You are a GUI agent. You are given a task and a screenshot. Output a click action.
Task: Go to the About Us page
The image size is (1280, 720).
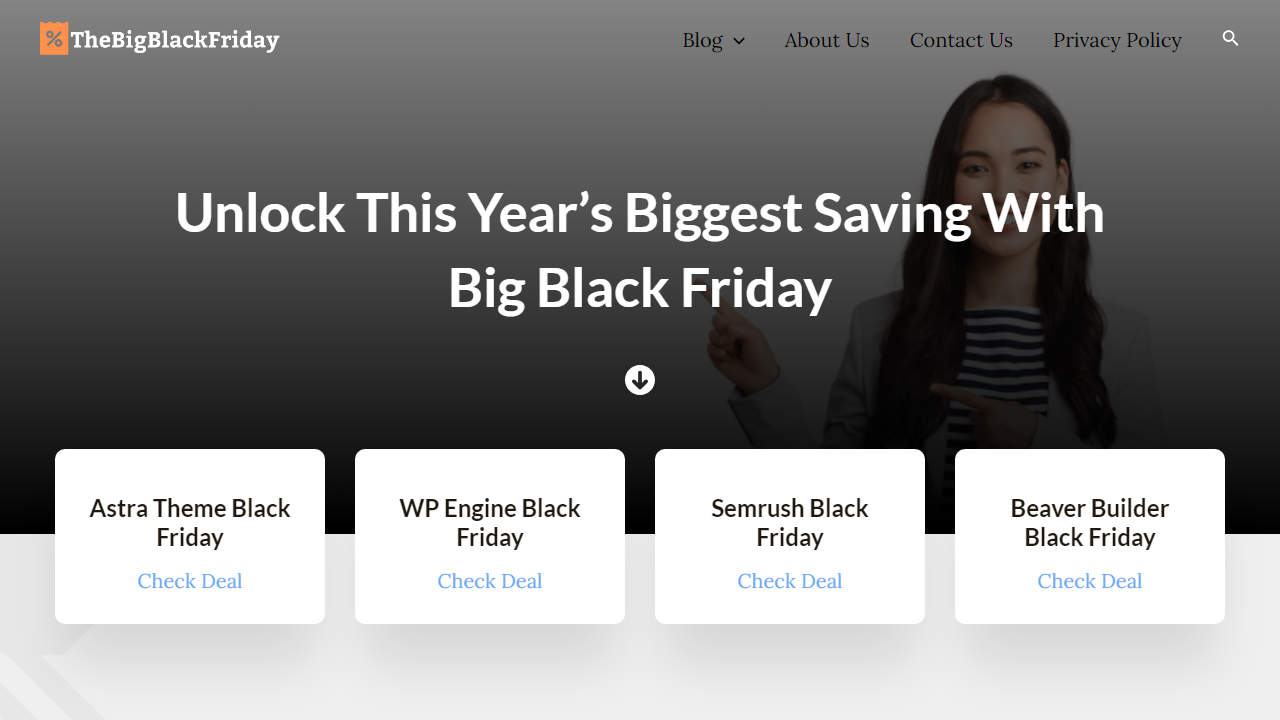tap(827, 40)
